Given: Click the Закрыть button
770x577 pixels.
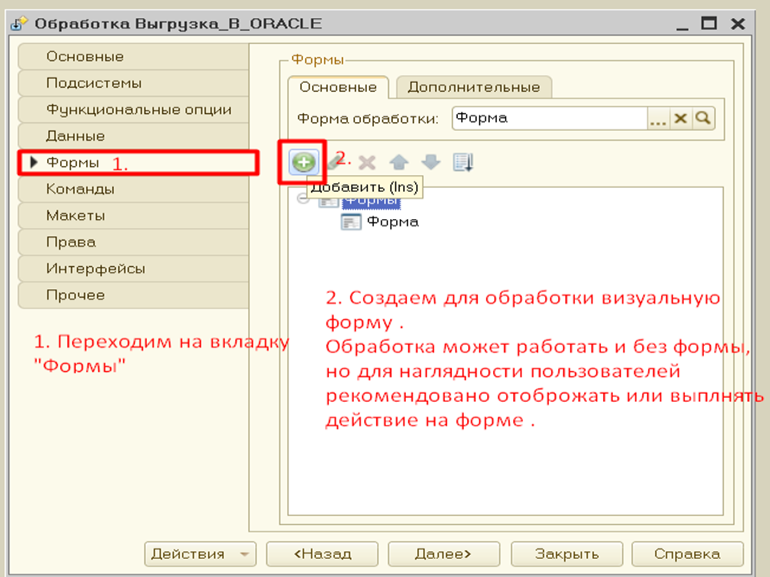Looking at the screenshot, I should pyautogui.click(x=567, y=554).
